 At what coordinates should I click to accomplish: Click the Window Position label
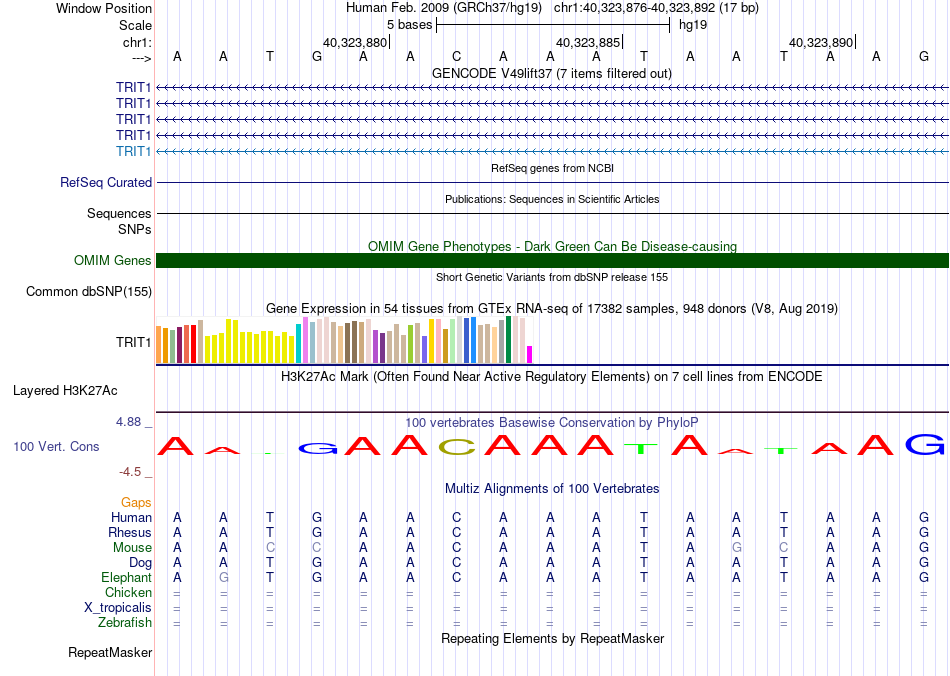point(104,8)
